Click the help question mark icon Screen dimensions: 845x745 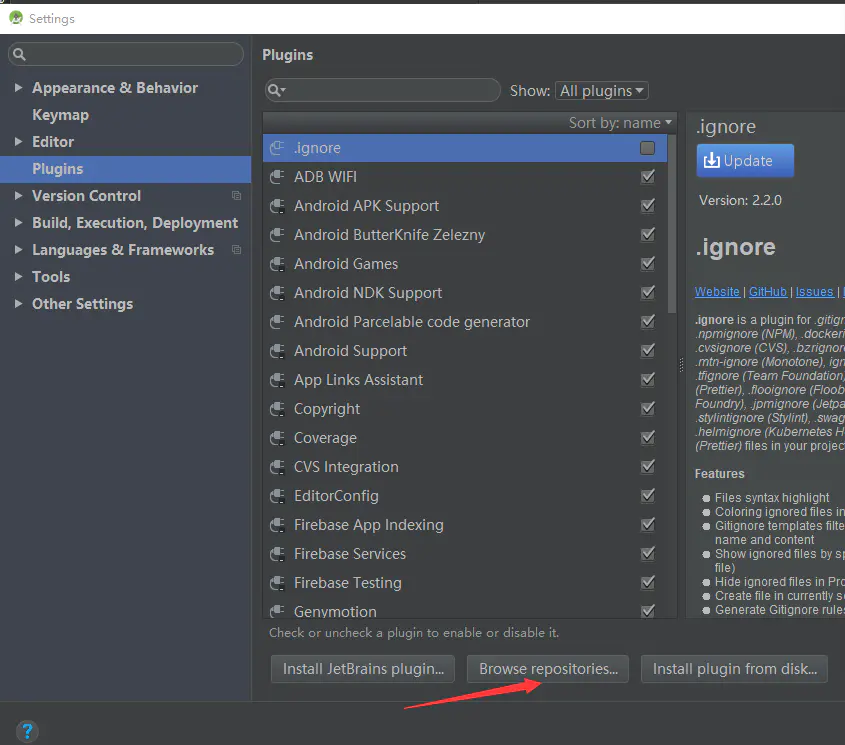point(27,732)
